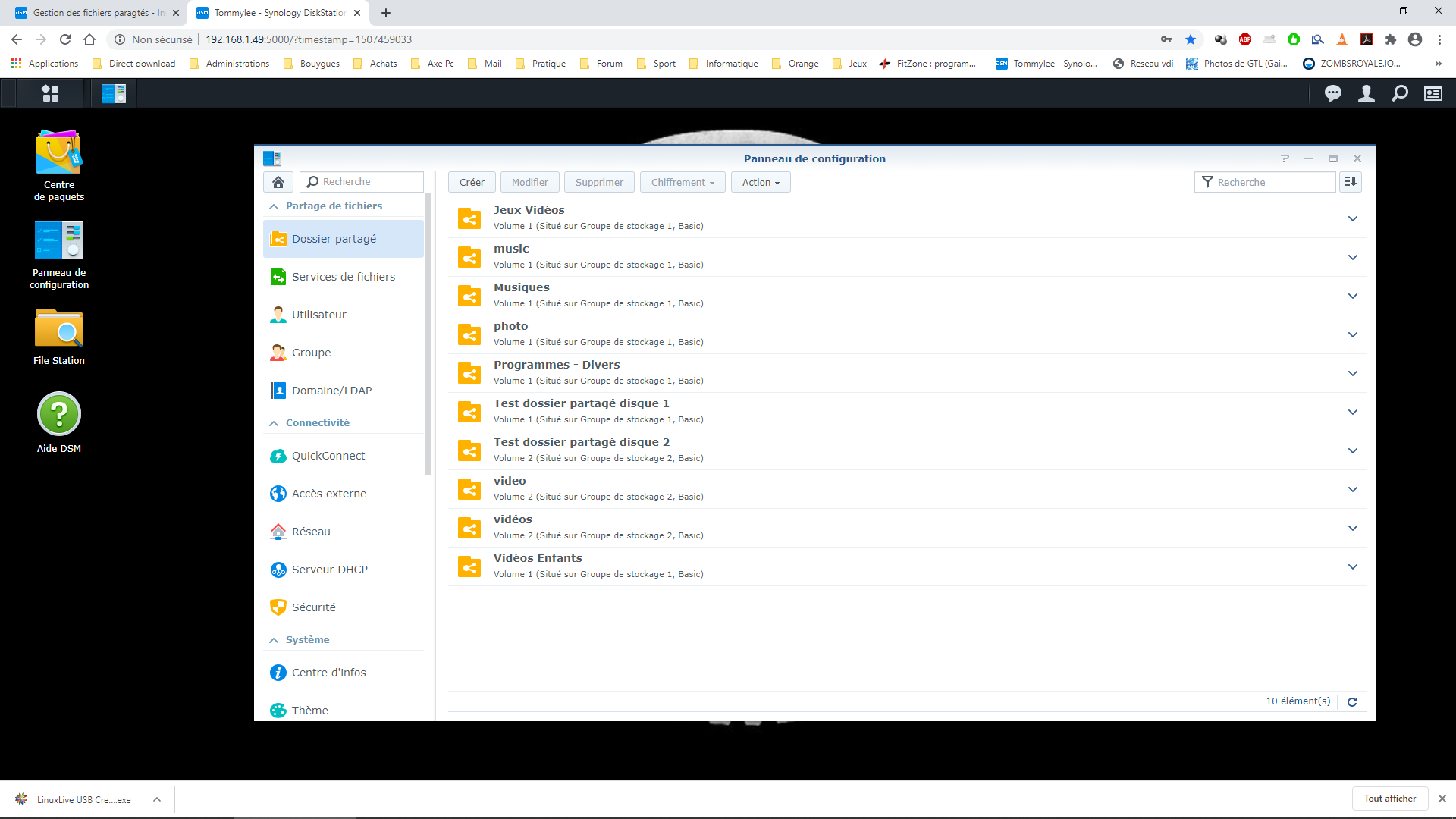Open the Chiffrement dropdown
Screen dimensions: 1456x819
coord(682,183)
